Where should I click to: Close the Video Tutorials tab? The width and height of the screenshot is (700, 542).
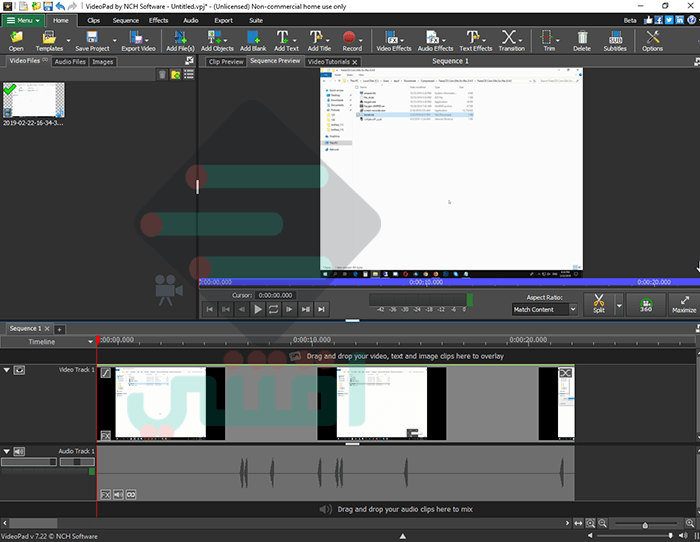click(x=355, y=62)
